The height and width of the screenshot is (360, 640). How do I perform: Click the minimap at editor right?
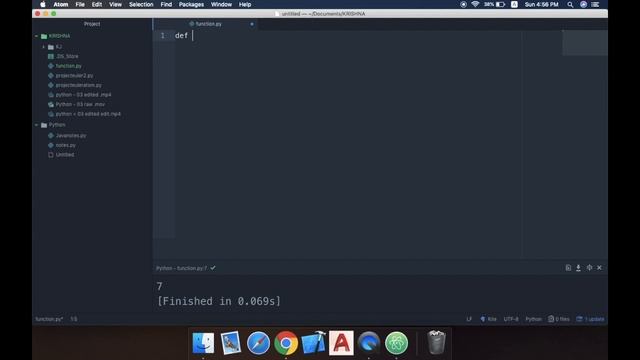(585, 42)
